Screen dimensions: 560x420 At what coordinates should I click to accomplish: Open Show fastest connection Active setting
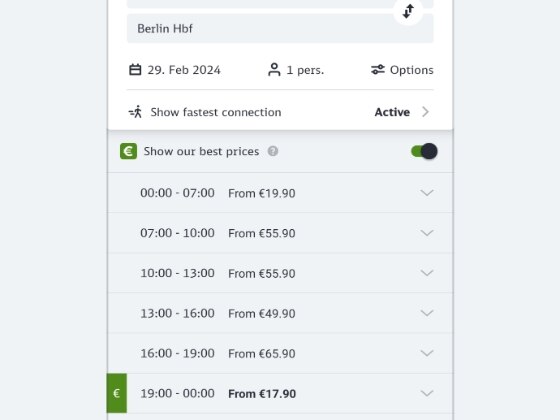(x=280, y=112)
